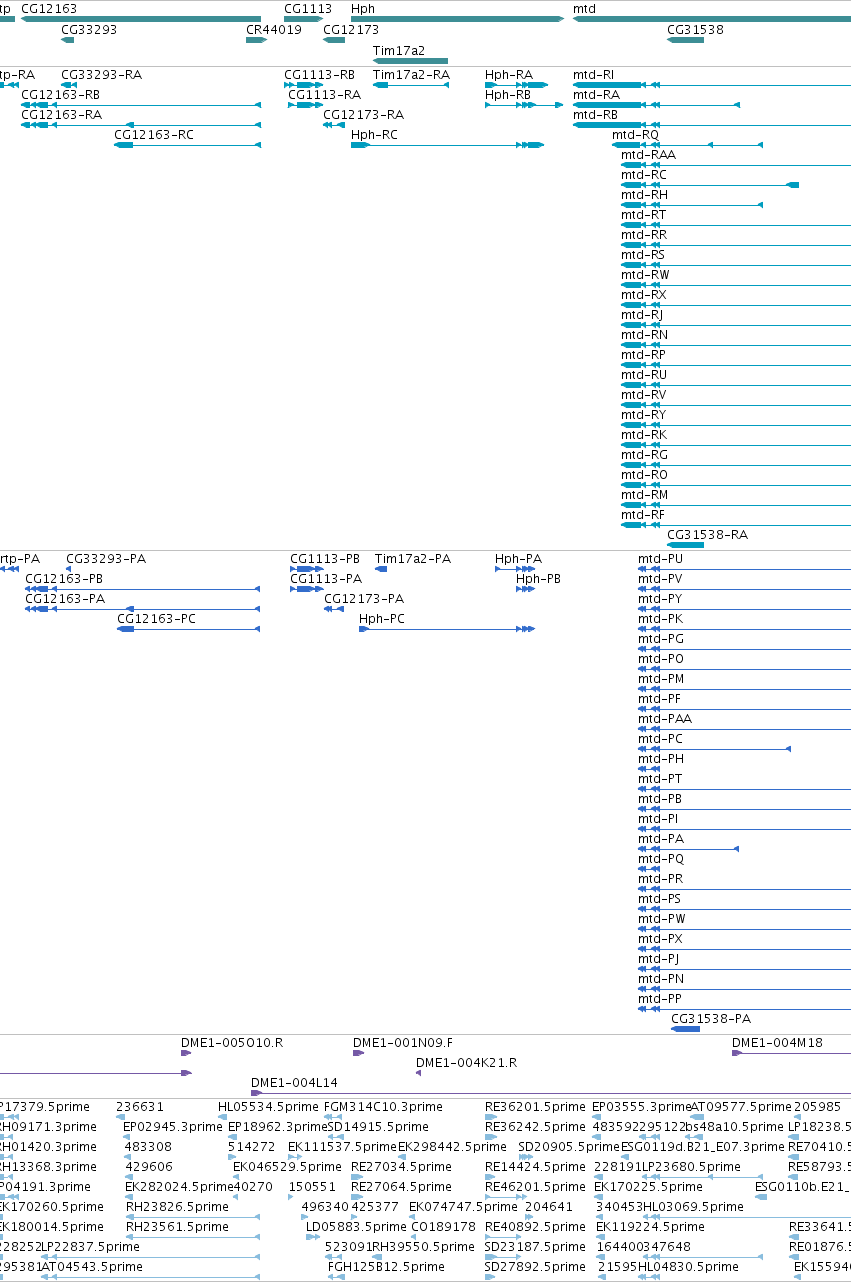Open protein CG1113-PB

pyautogui.click(x=325, y=559)
